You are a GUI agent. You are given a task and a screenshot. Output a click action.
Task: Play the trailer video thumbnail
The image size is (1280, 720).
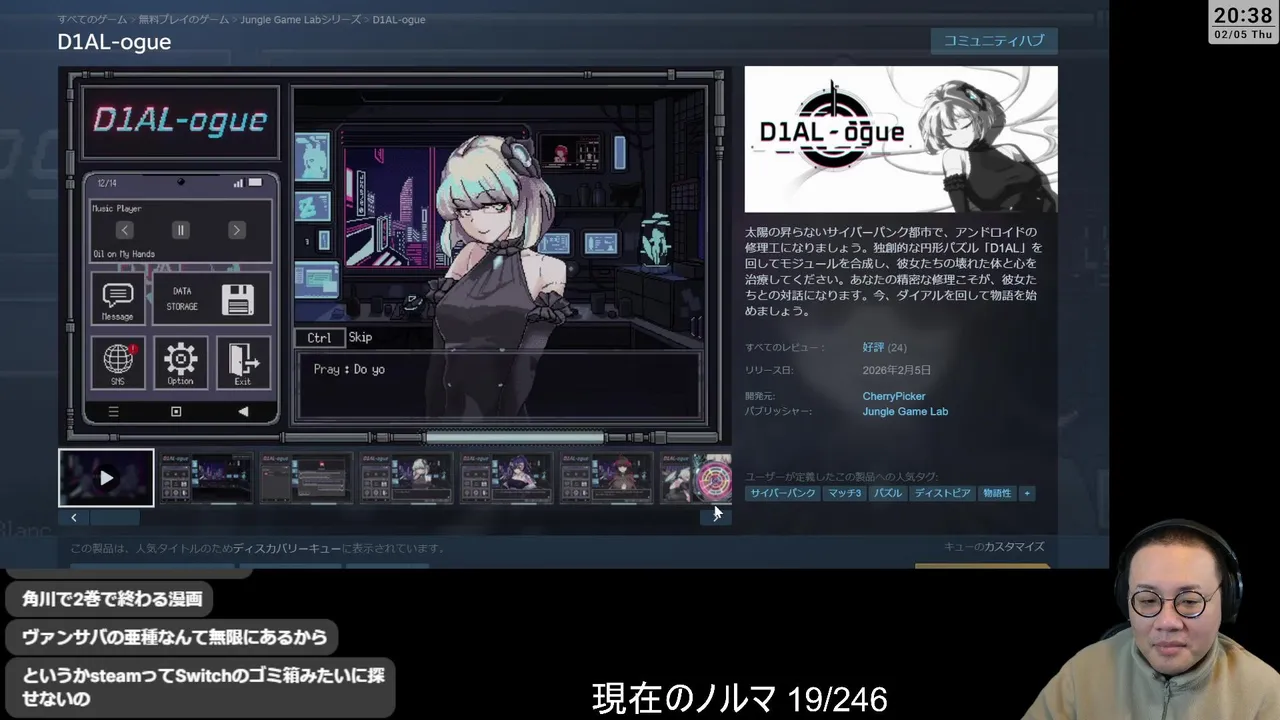106,478
